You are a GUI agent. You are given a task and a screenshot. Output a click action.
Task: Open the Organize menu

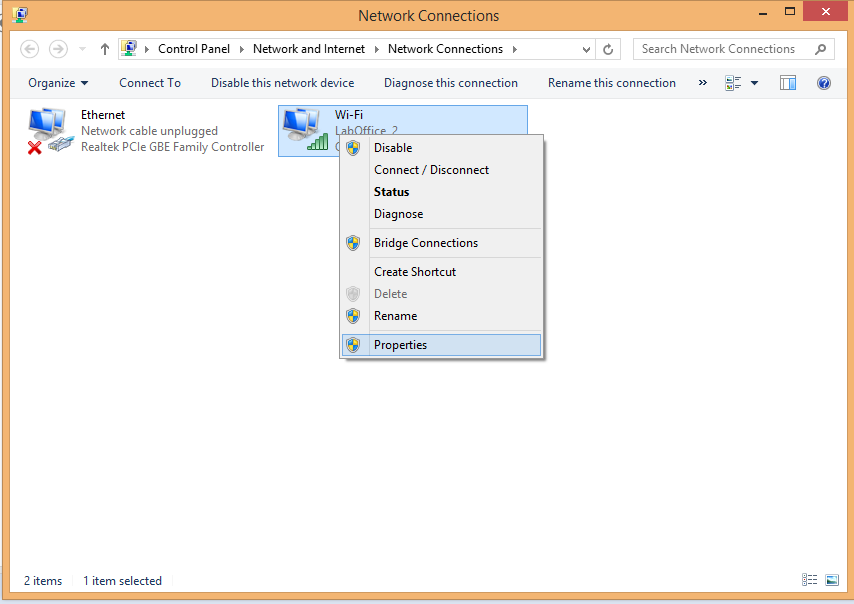57,83
